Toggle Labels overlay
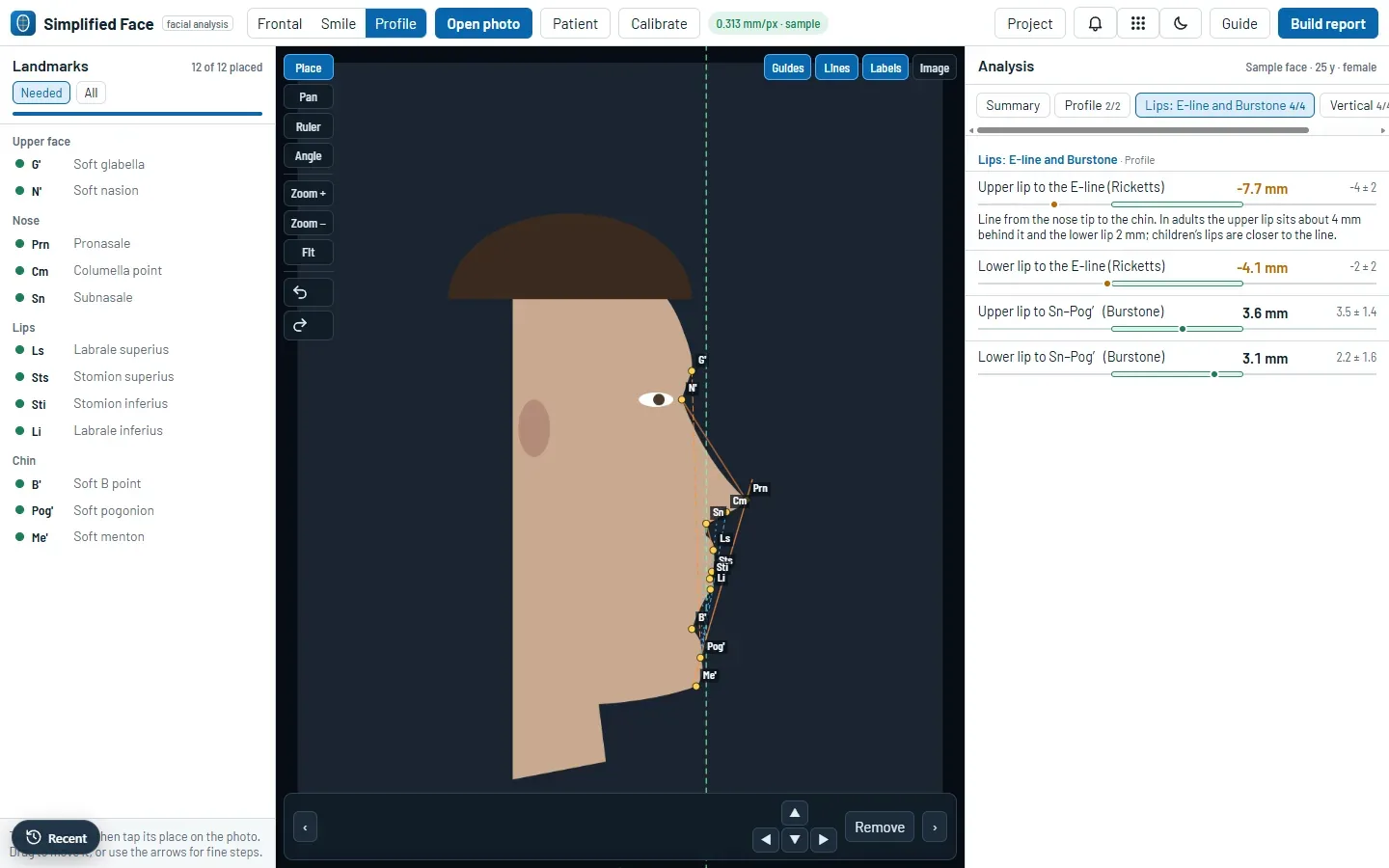 (885, 68)
